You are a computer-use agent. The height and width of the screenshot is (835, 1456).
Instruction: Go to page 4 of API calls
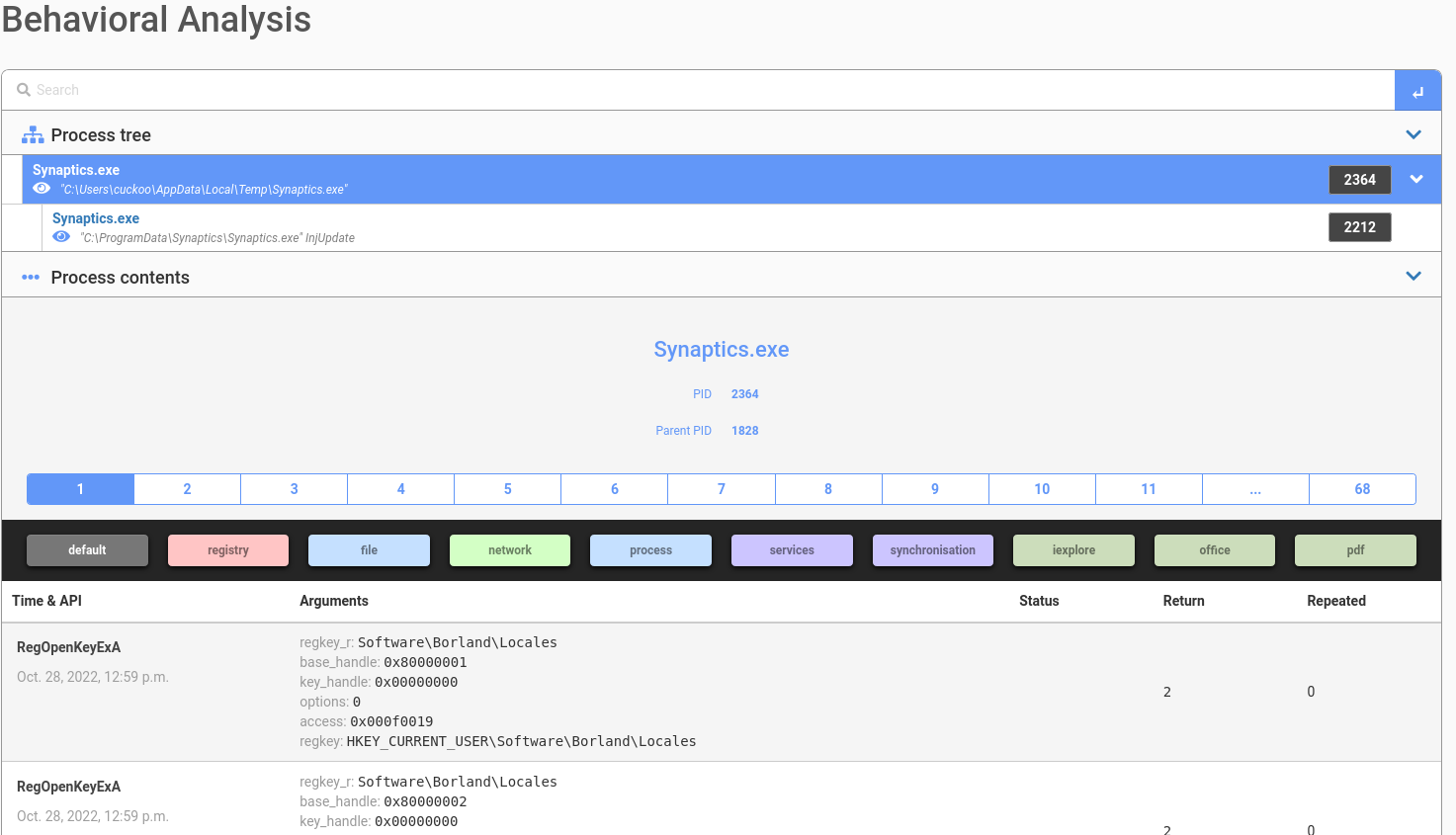[x=400, y=489]
